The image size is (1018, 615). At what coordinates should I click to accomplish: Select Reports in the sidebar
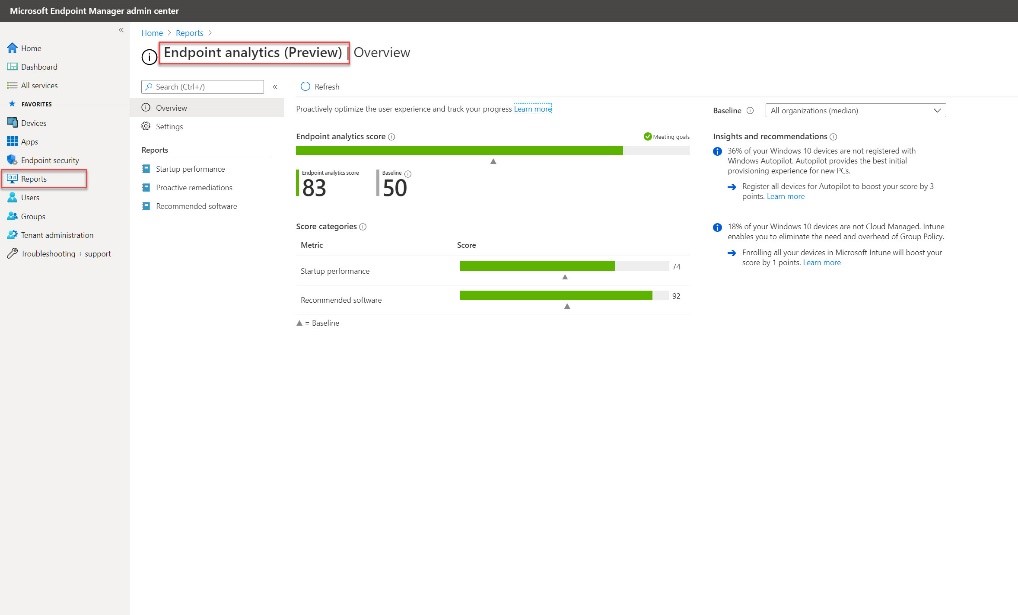33,179
